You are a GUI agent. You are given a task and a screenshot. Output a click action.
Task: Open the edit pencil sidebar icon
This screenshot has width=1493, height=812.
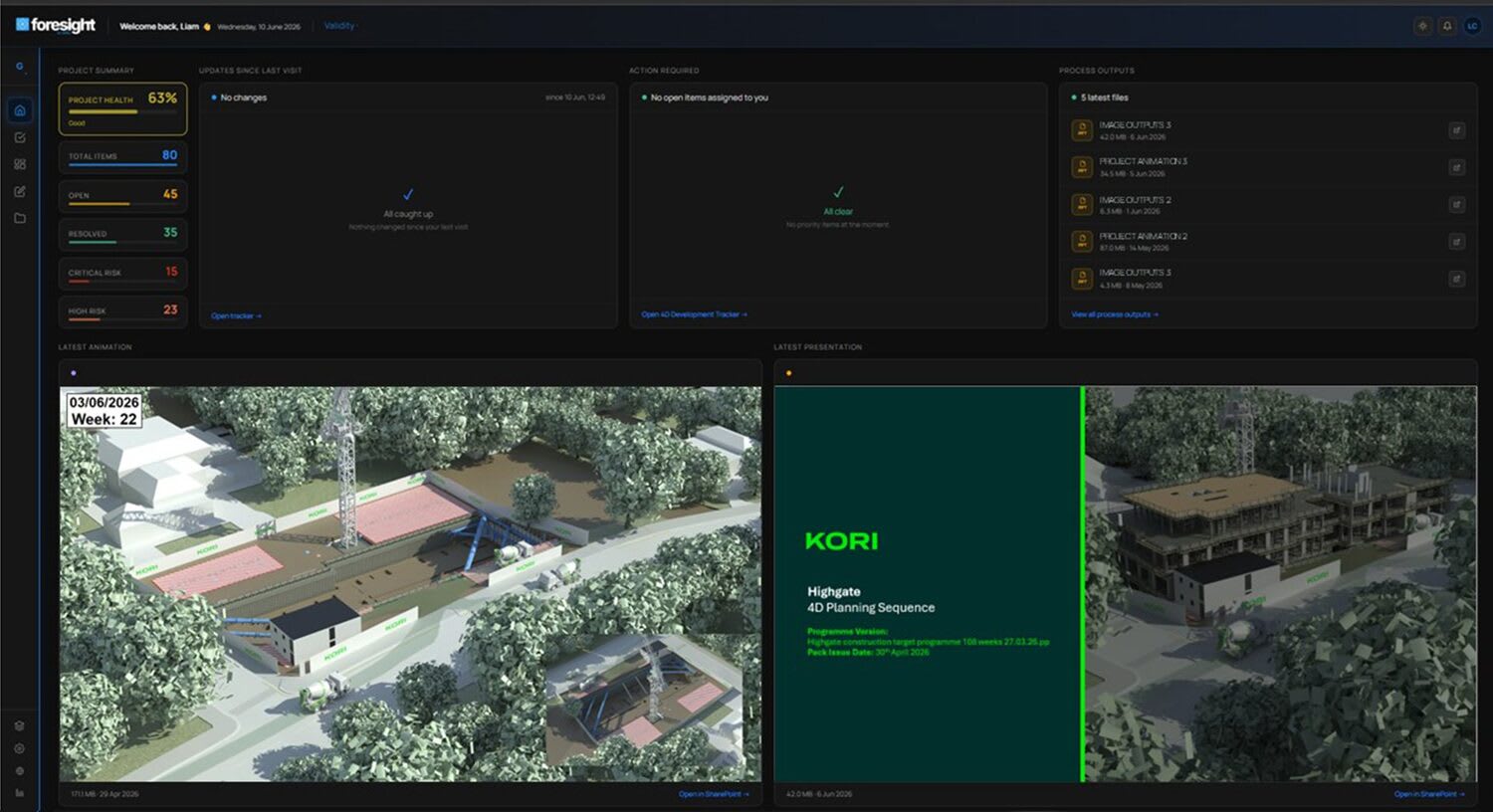click(20, 191)
